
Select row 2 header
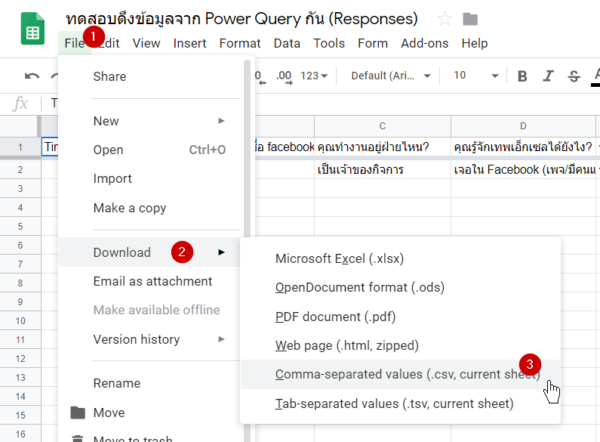click(20, 170)
